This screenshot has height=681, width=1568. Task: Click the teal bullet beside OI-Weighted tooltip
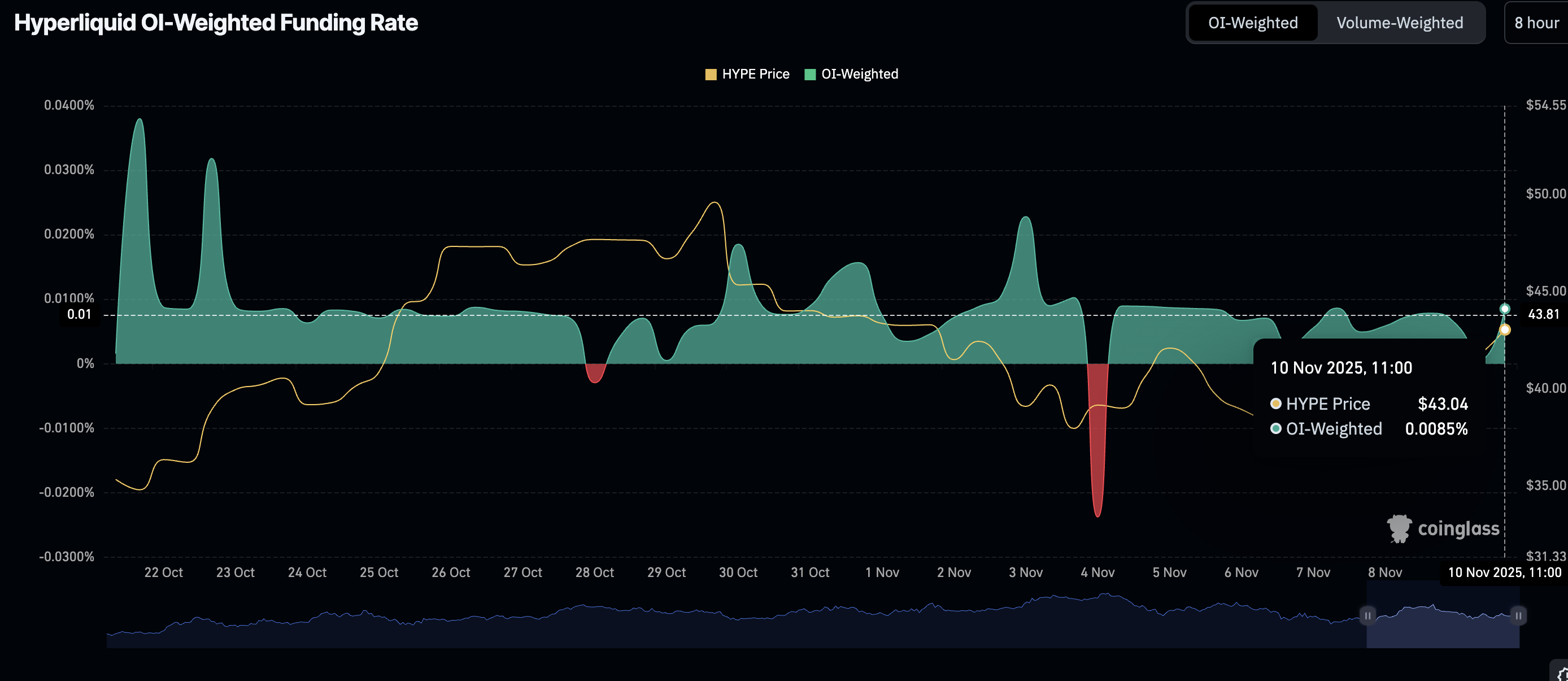tap(1276, 428)
